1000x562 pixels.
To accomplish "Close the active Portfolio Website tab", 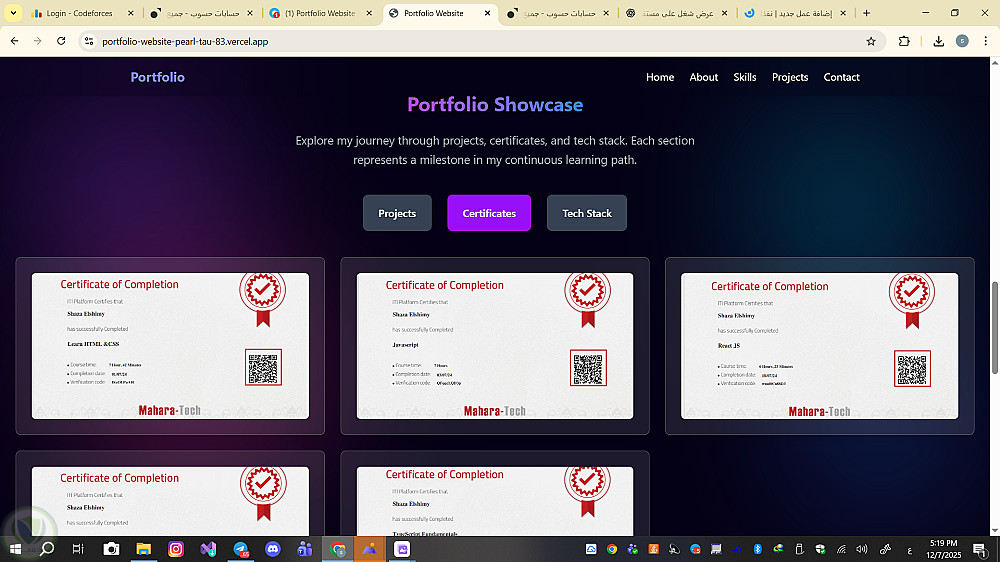I will click(x=487, y=13).
